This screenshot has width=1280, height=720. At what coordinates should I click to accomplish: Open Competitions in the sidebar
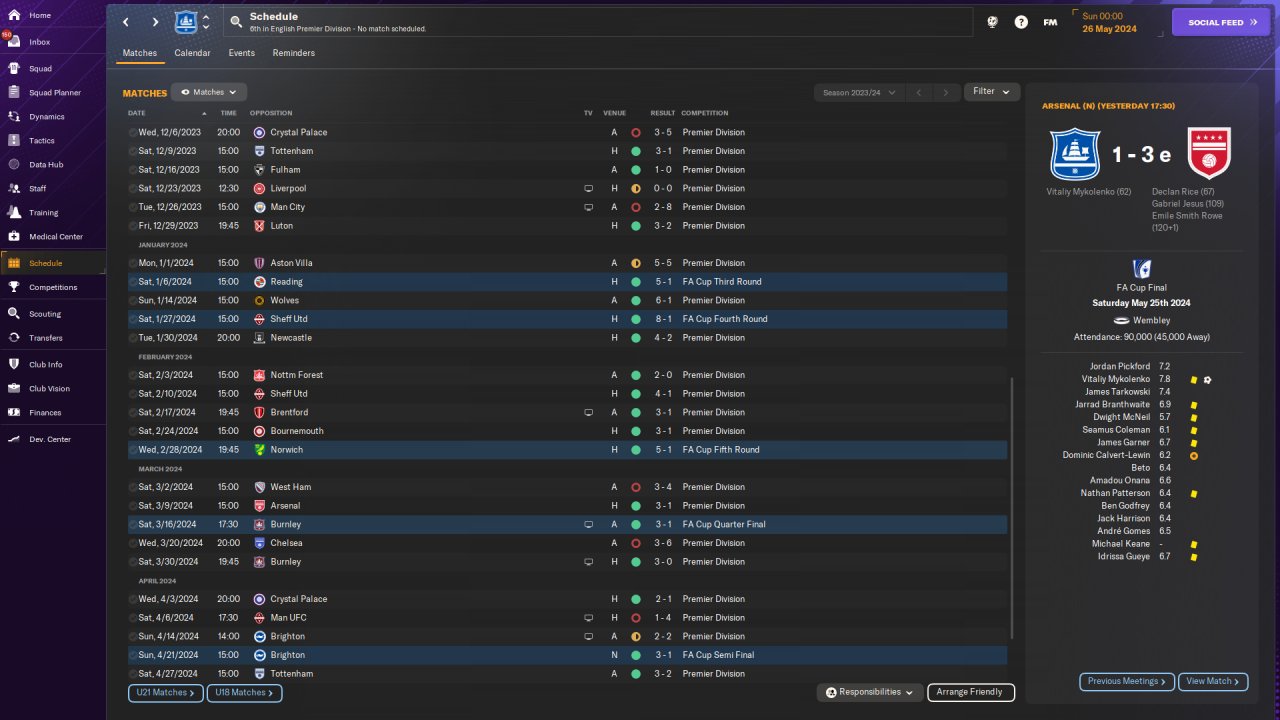click(53, 287)
